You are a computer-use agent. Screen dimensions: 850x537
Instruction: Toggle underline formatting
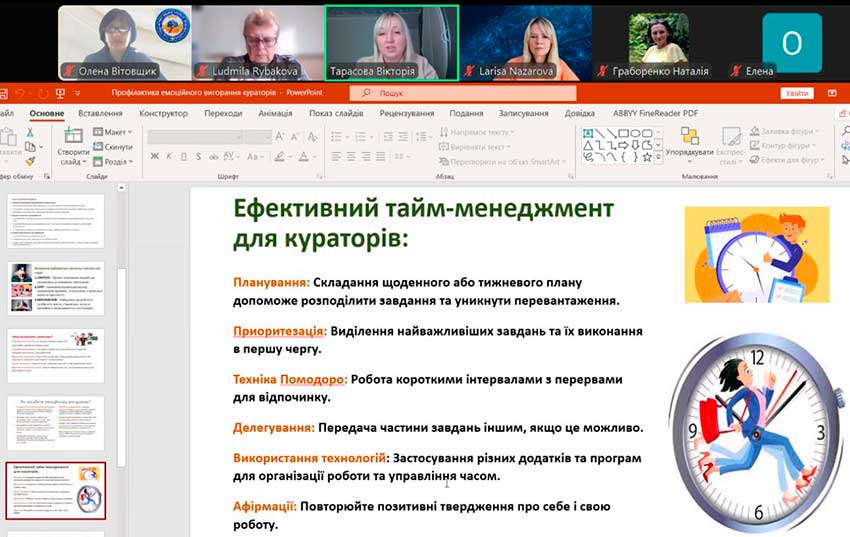point(184,157)
